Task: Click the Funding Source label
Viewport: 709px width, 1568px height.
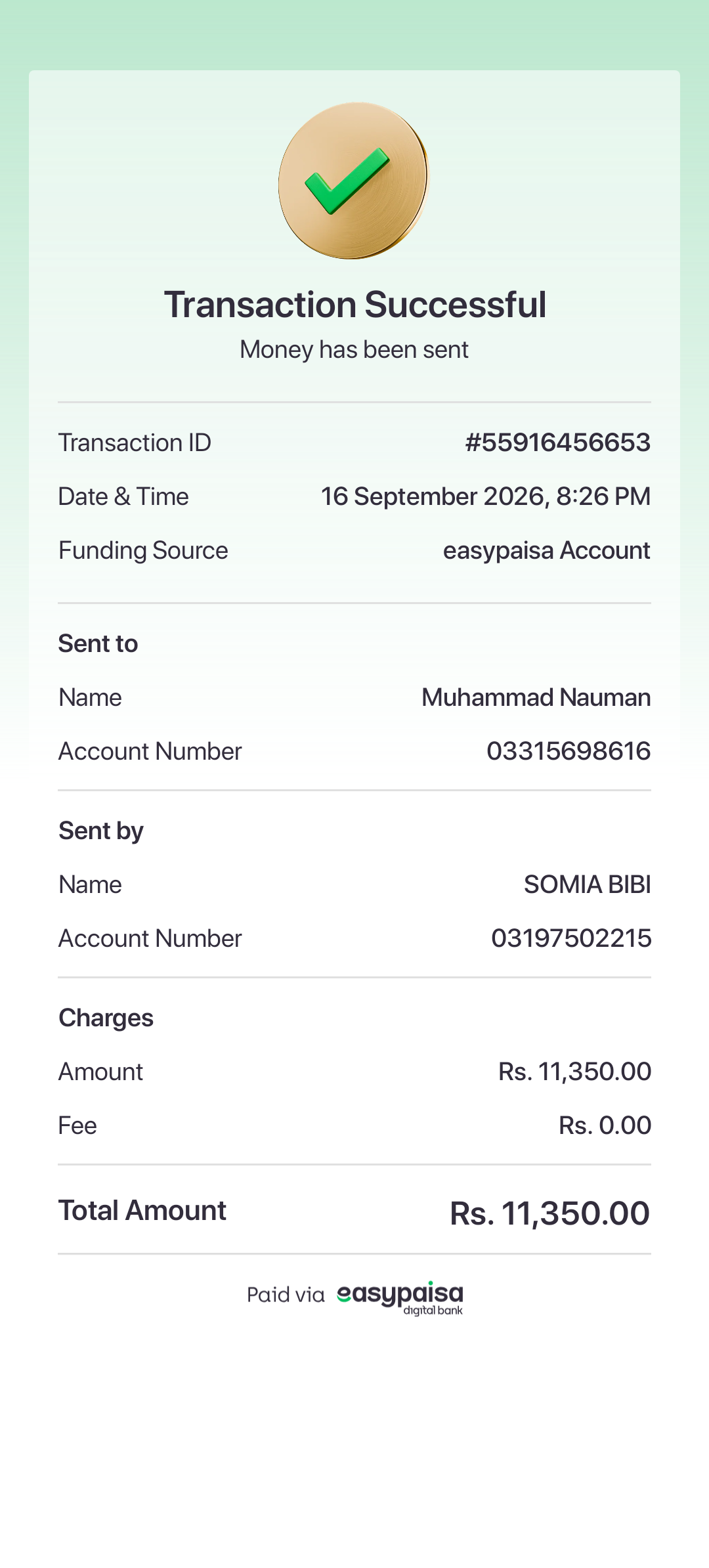Action: 143,550
